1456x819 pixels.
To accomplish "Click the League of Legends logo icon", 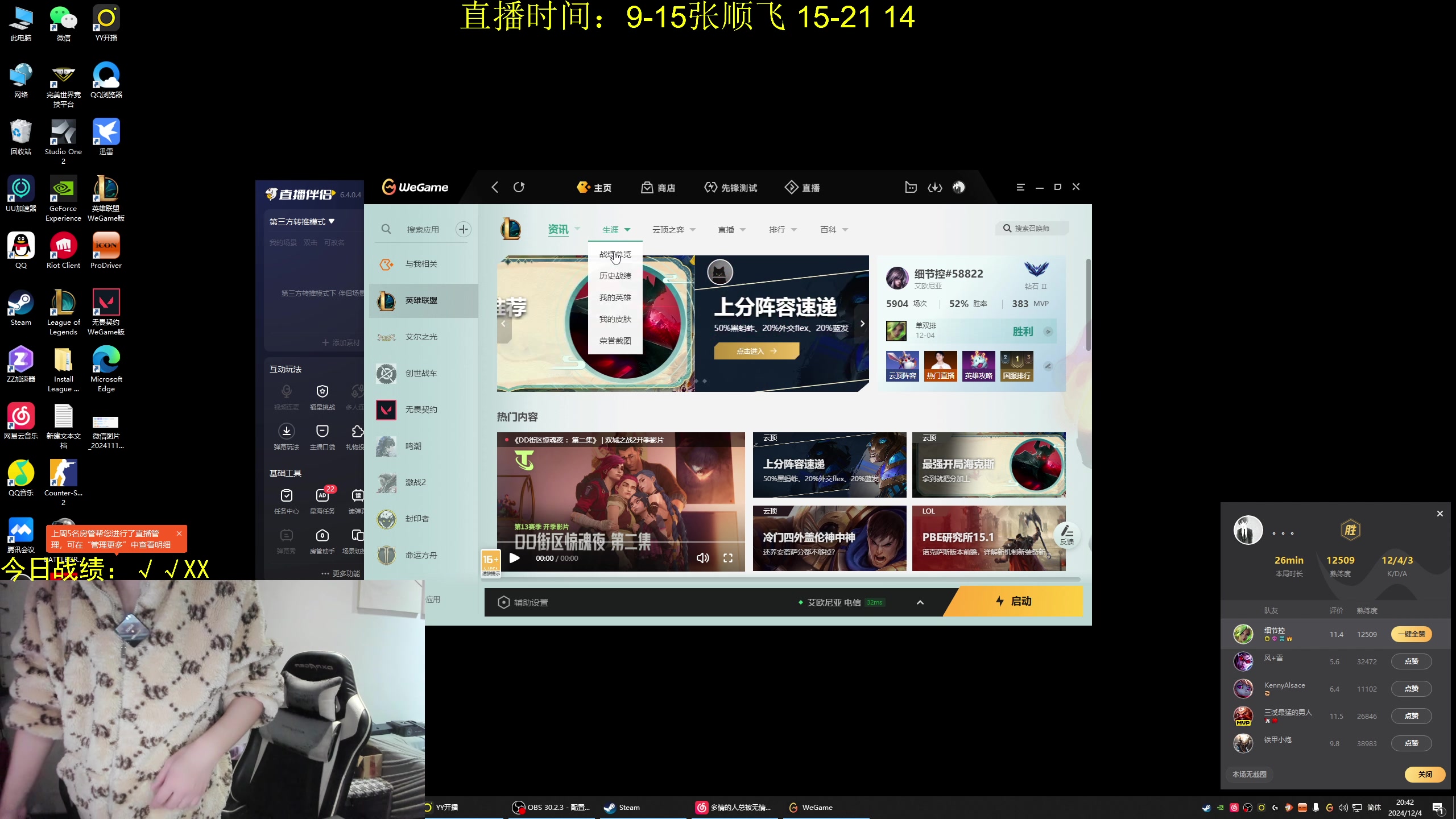I will 511,229.
